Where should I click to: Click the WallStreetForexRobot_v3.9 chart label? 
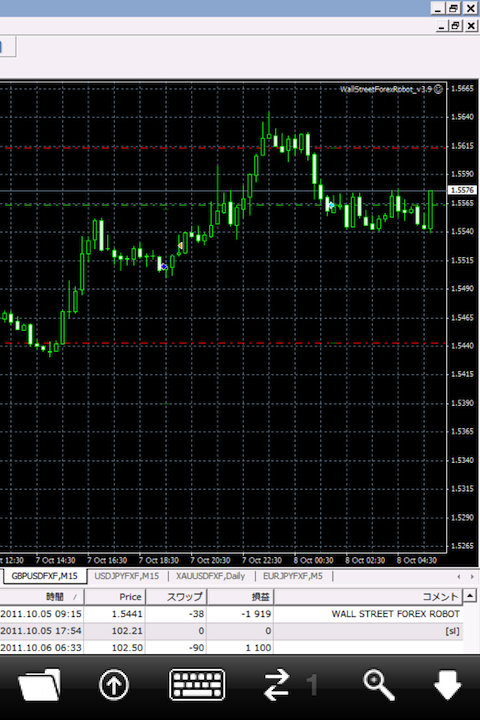coord(386,89)
